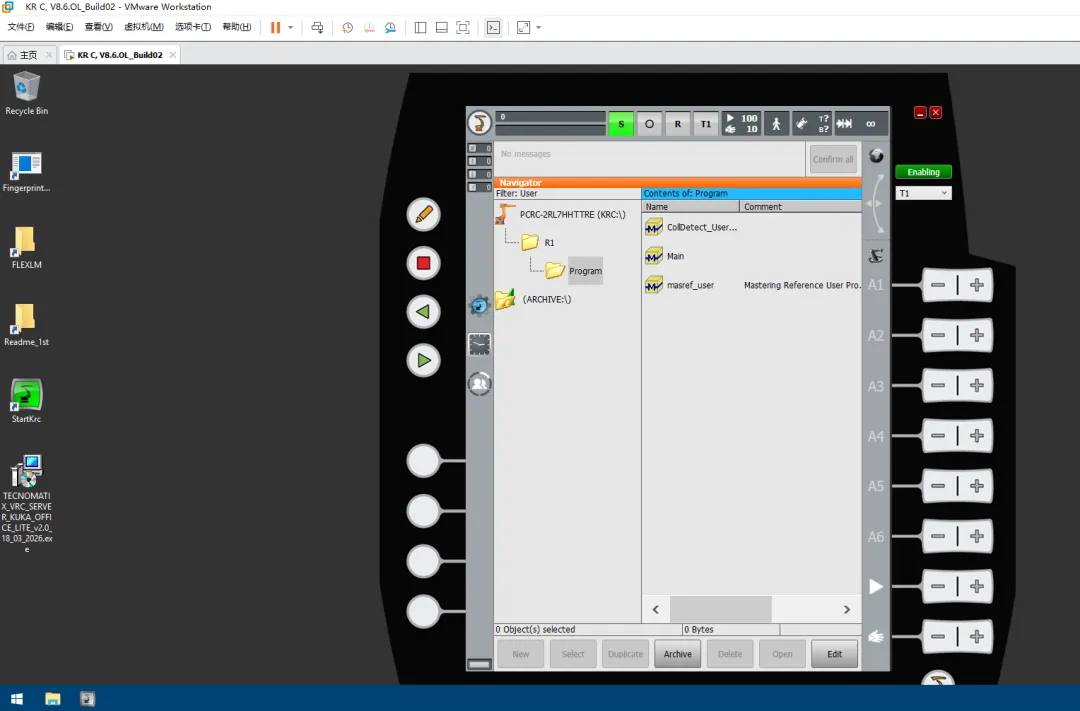Image resolution: width=1080 pixels, height=711 pixels.
Task: Decrease hand jog override with minus key
Action: [x=938, y=637]
